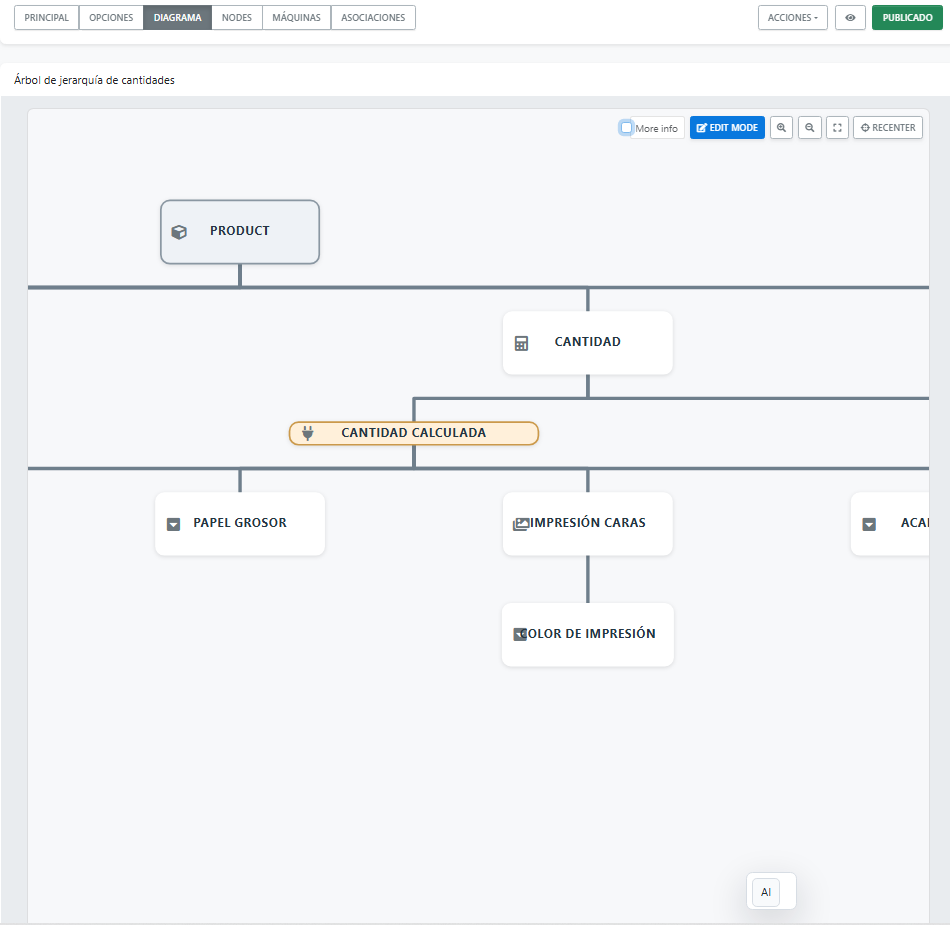Recenter the diagram view
Viewport: 950px width, 925px height.
pos(888,128)
